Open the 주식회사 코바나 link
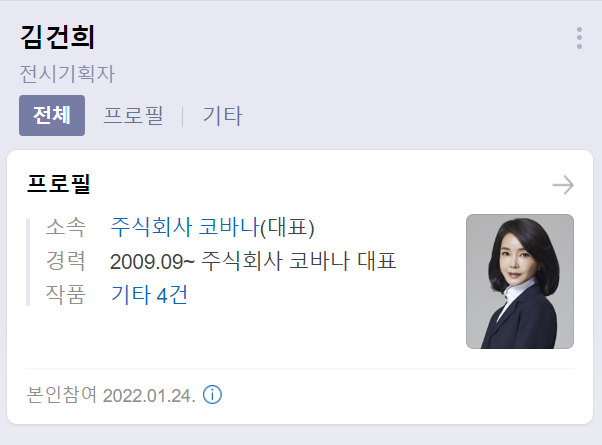The width and height of the screenshot is (602, 445). click(x=185, y=227)
